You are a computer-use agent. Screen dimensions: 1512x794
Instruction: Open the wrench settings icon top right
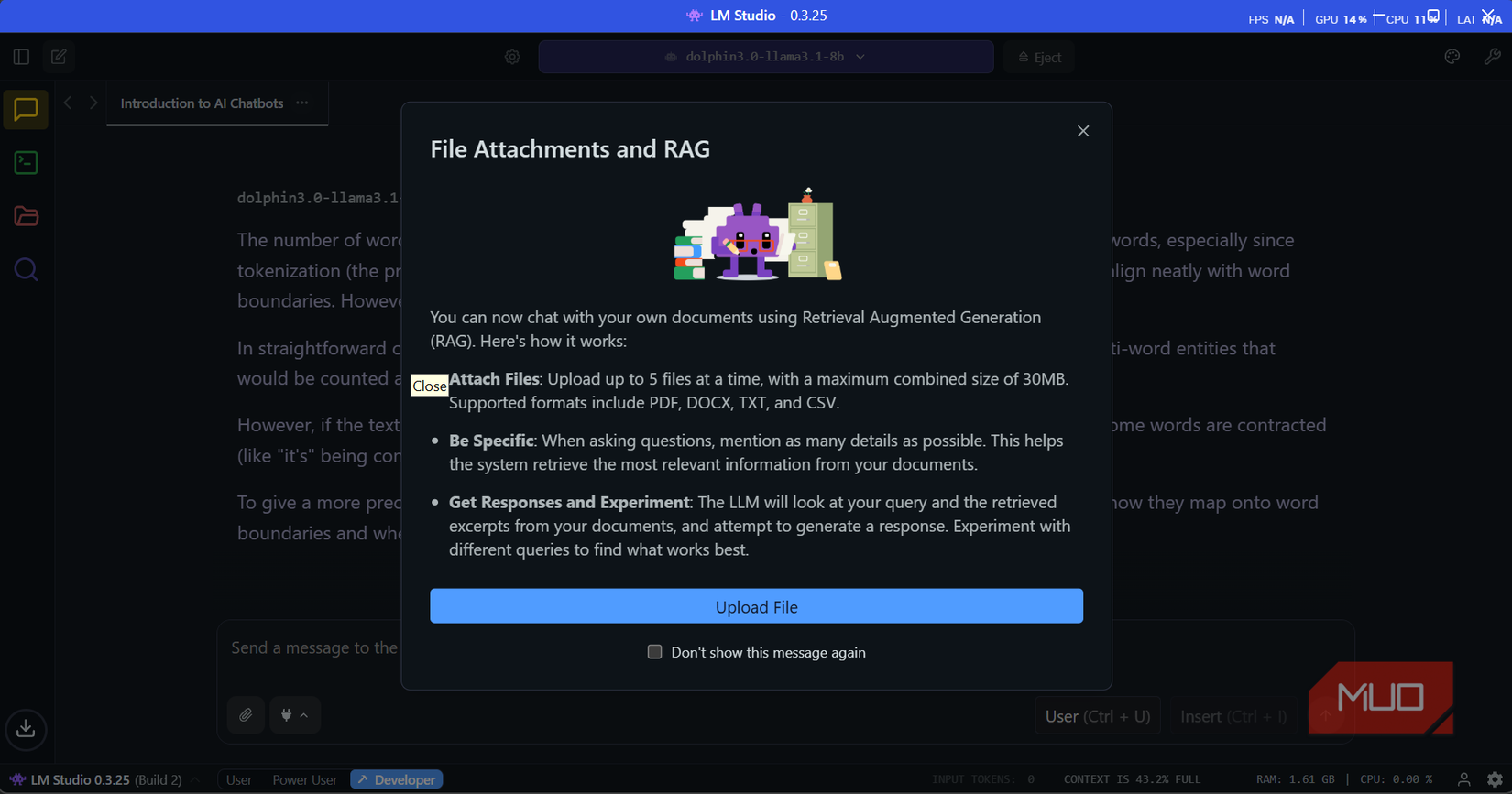[1492, 57]
